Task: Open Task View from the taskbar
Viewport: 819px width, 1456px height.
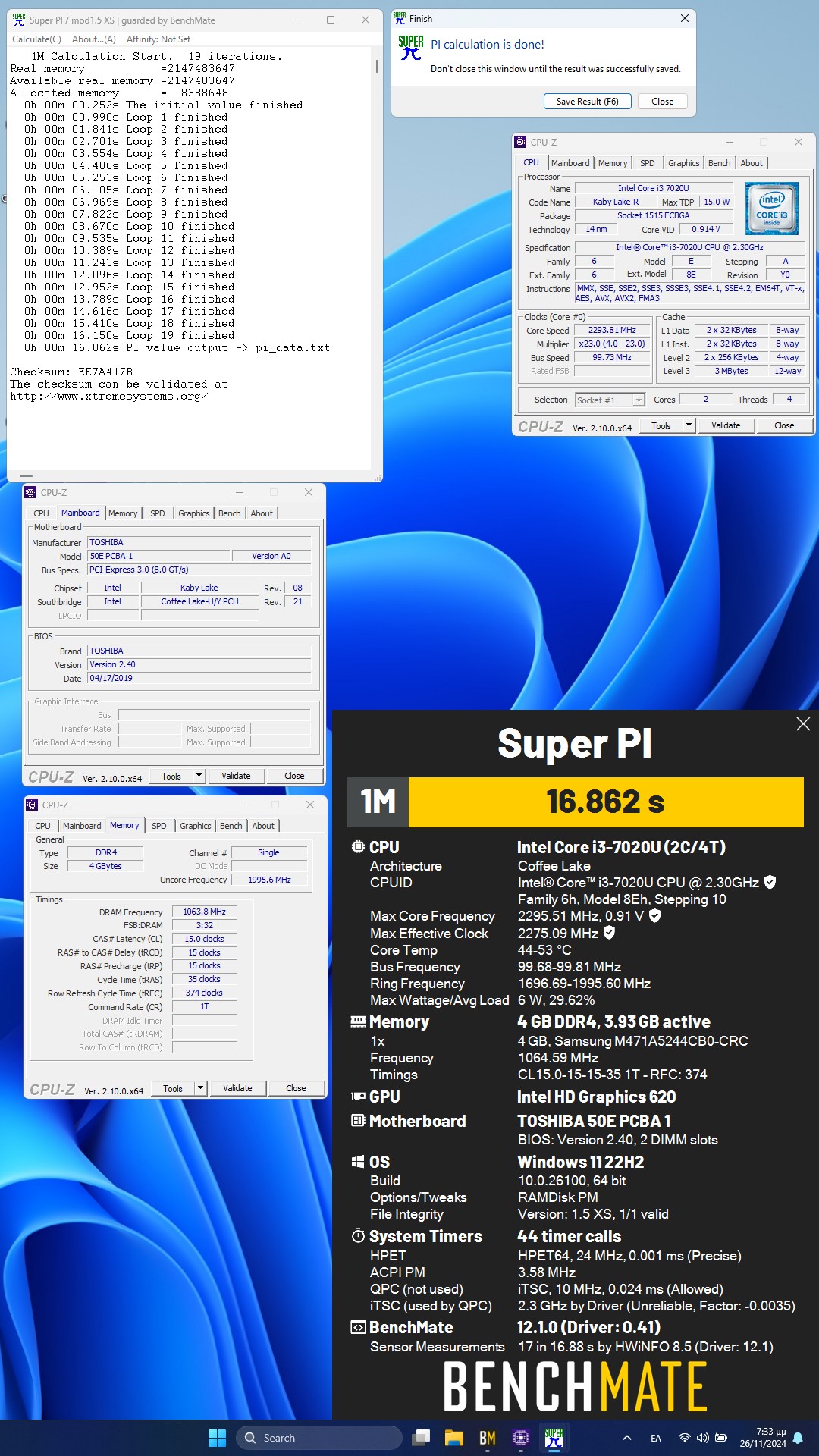Action: pyautogui.click(x=421, y=1438)
